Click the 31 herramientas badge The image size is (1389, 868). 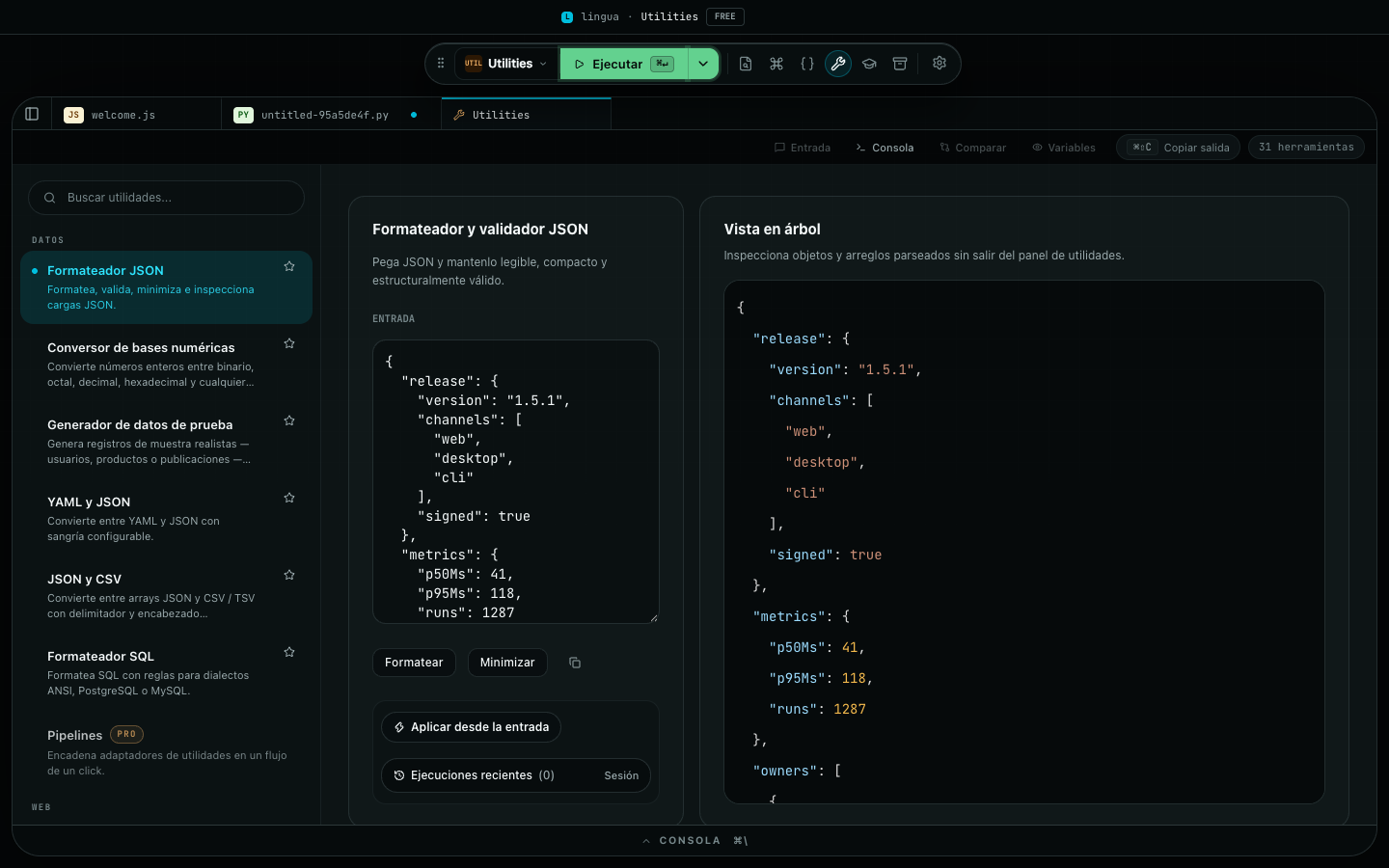[1306, 147]
